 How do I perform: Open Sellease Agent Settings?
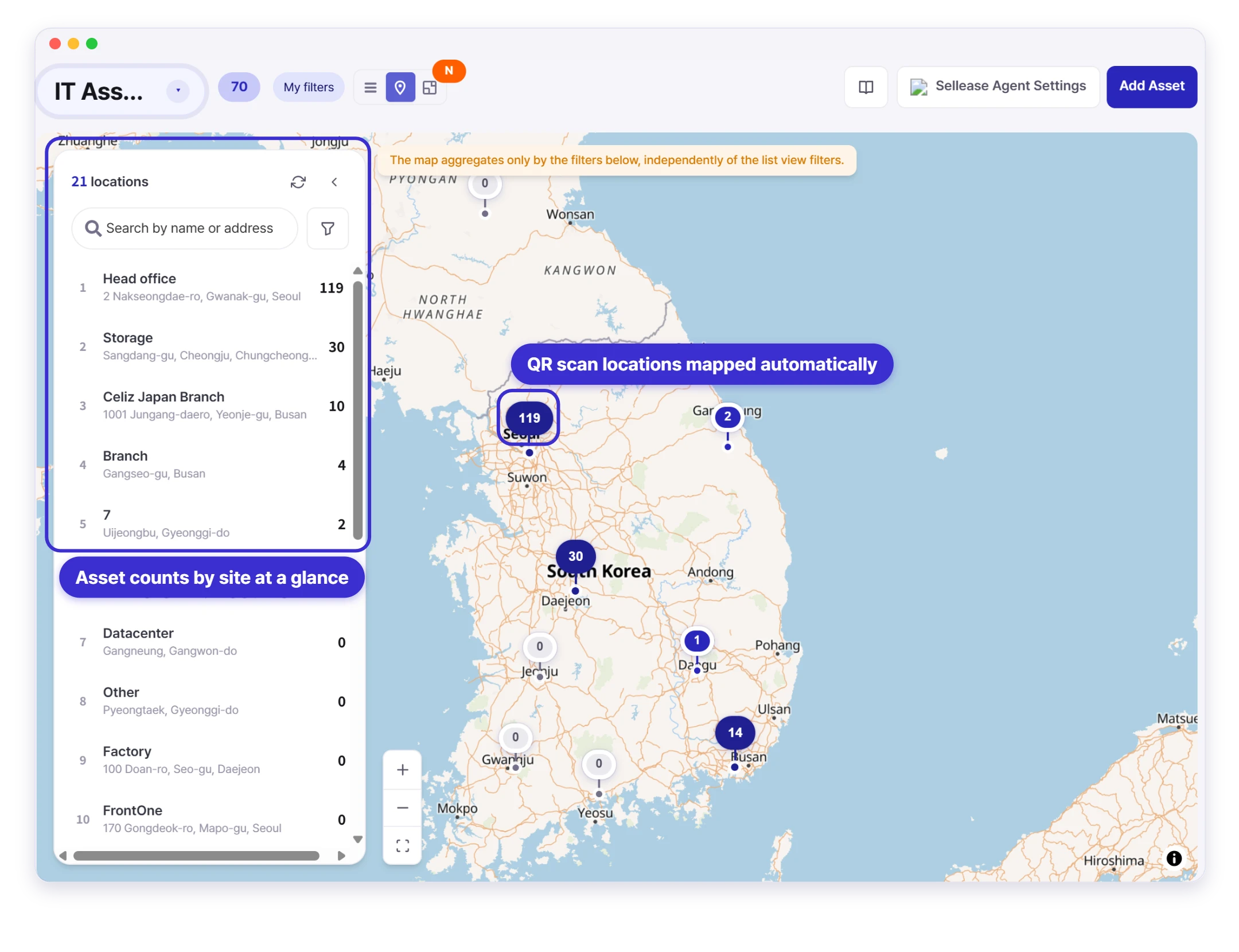[998, 87]
